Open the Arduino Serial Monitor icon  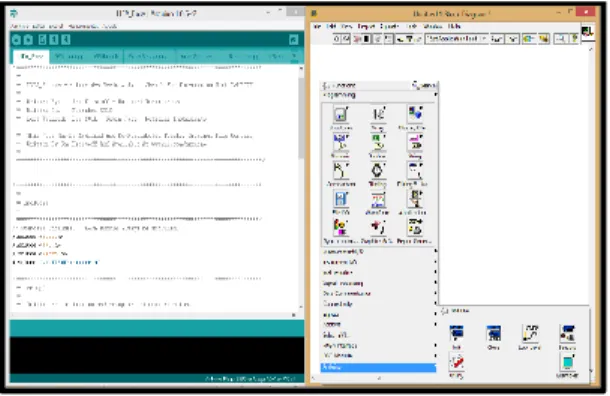click(x=294, y=40)
